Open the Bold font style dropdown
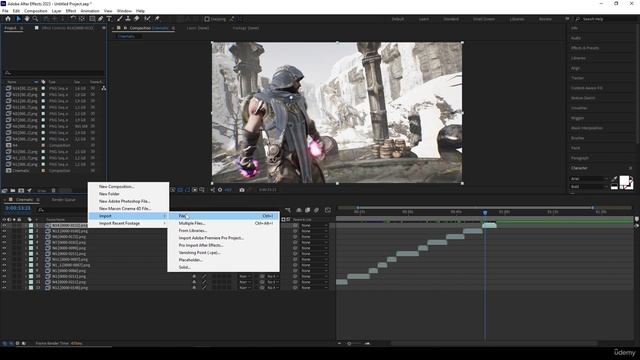 (x=589, y=187)
